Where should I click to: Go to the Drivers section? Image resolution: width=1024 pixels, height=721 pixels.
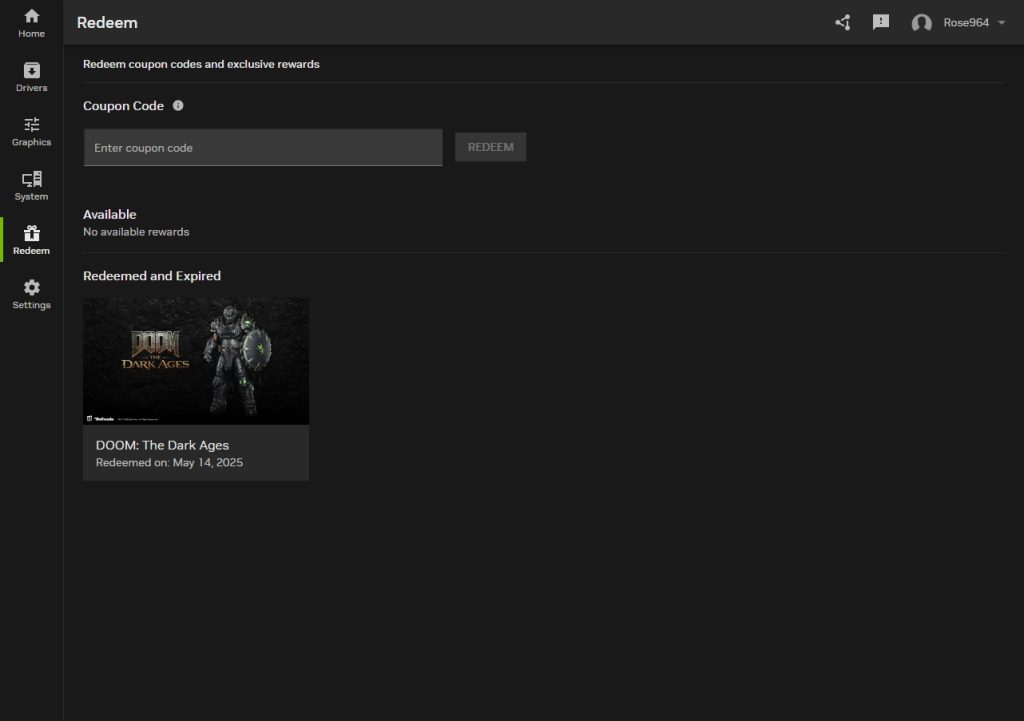pyautogui.click(x=31, y=77)
